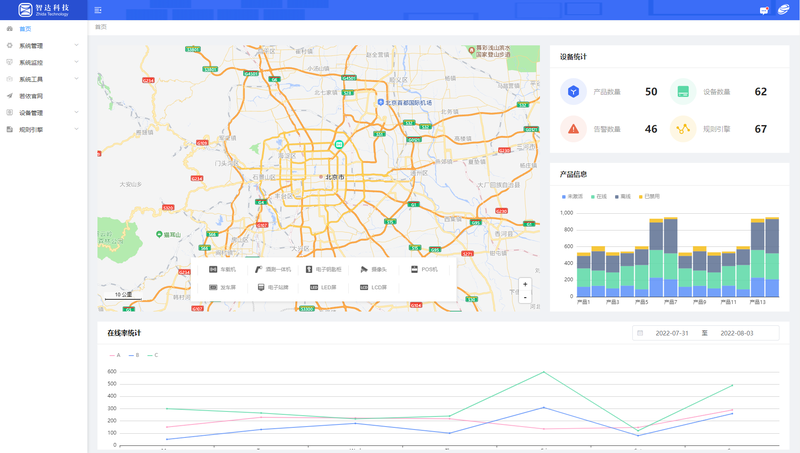Toggle series A in online rate legend
800x453 pixels.
tap(115, 355)
